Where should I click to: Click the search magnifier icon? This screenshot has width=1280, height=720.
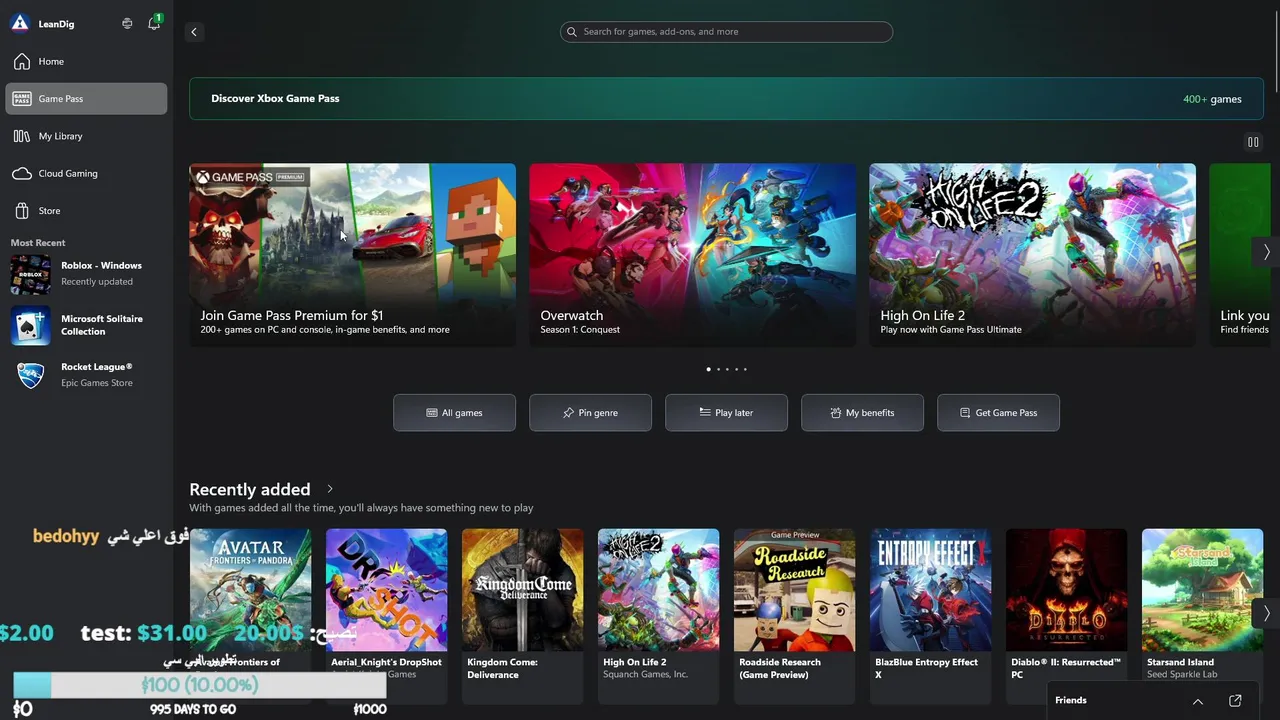pyautogui.click(x=572, y=32)
